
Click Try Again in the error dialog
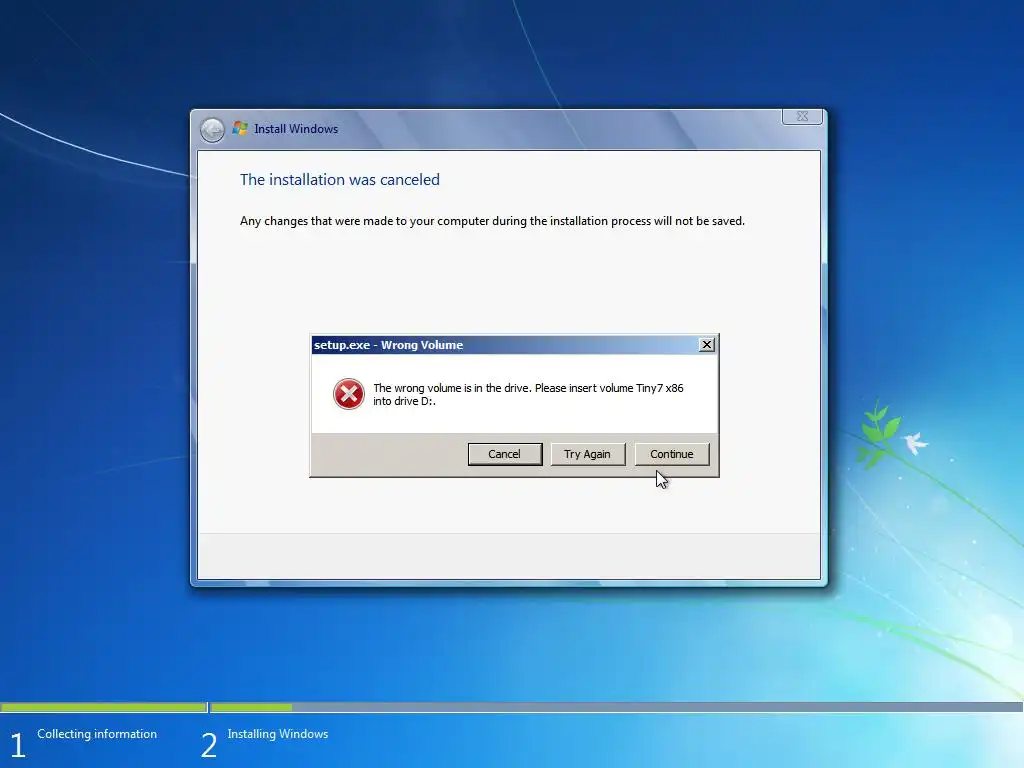[587, 454]
